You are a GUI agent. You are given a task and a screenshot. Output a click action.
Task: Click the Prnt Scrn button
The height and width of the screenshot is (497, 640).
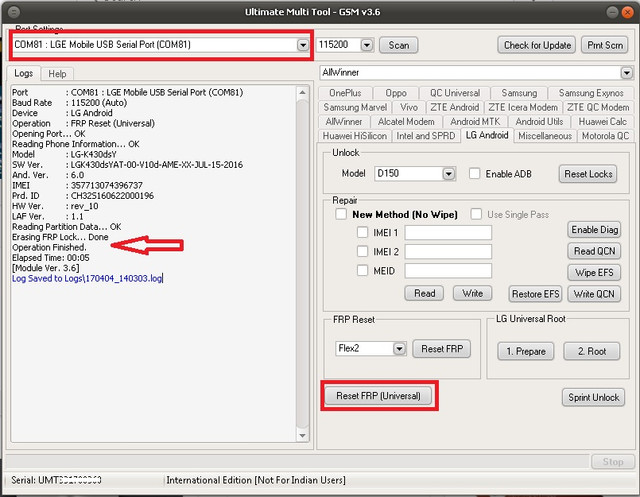605,45
